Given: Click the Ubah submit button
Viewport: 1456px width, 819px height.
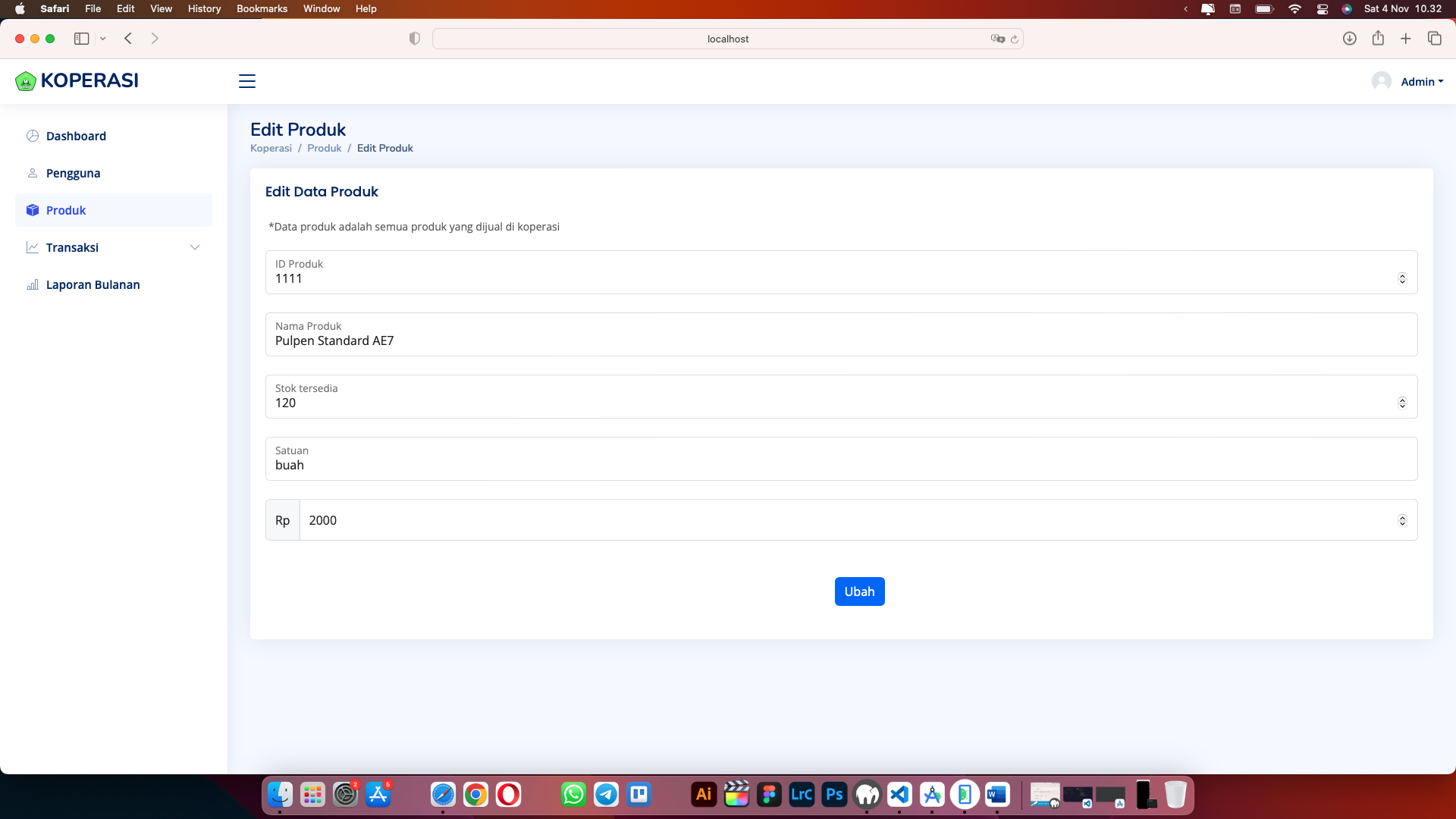Looking at the screenshot, I should pos(859,591).
